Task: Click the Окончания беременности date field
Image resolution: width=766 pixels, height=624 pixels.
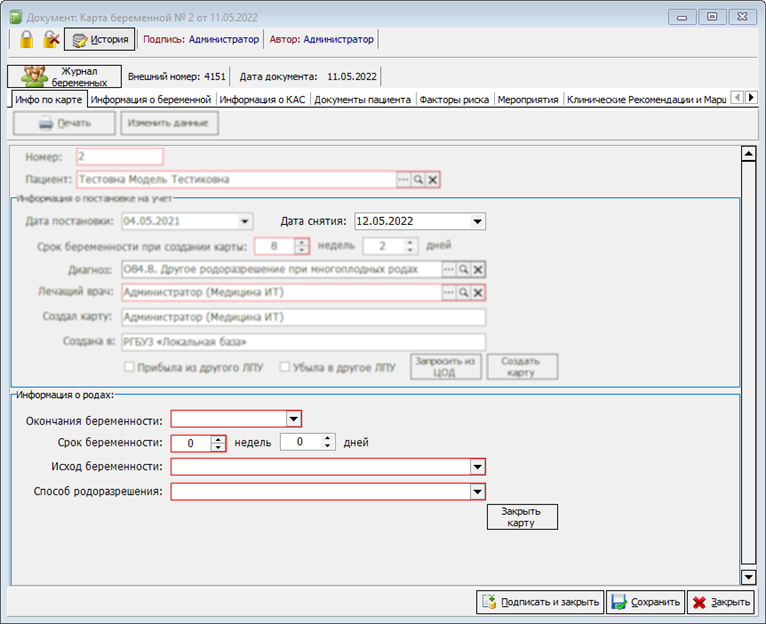Action: point(228,419)
